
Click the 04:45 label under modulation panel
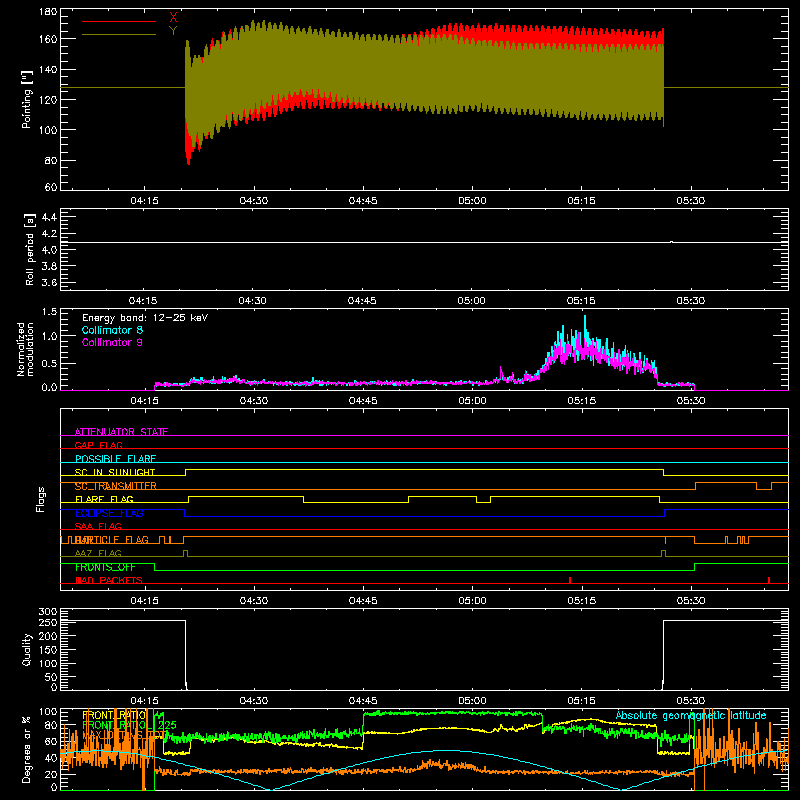pos(363,401)
